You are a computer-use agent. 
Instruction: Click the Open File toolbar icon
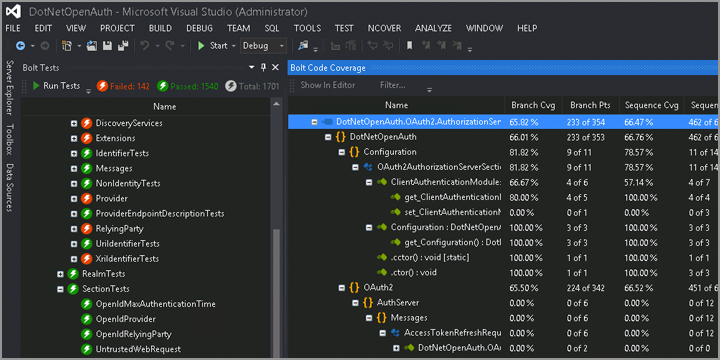[92, 46]
